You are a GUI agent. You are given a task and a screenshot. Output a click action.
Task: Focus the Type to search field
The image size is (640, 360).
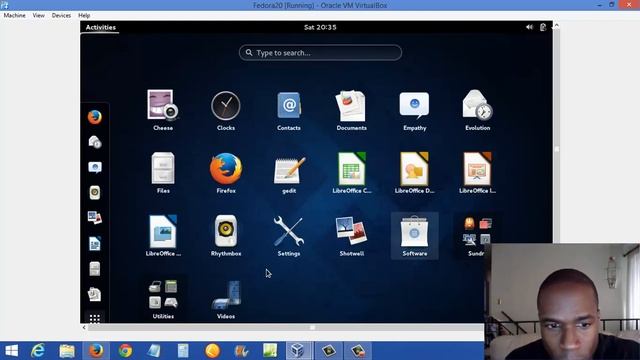click(320, 53)
